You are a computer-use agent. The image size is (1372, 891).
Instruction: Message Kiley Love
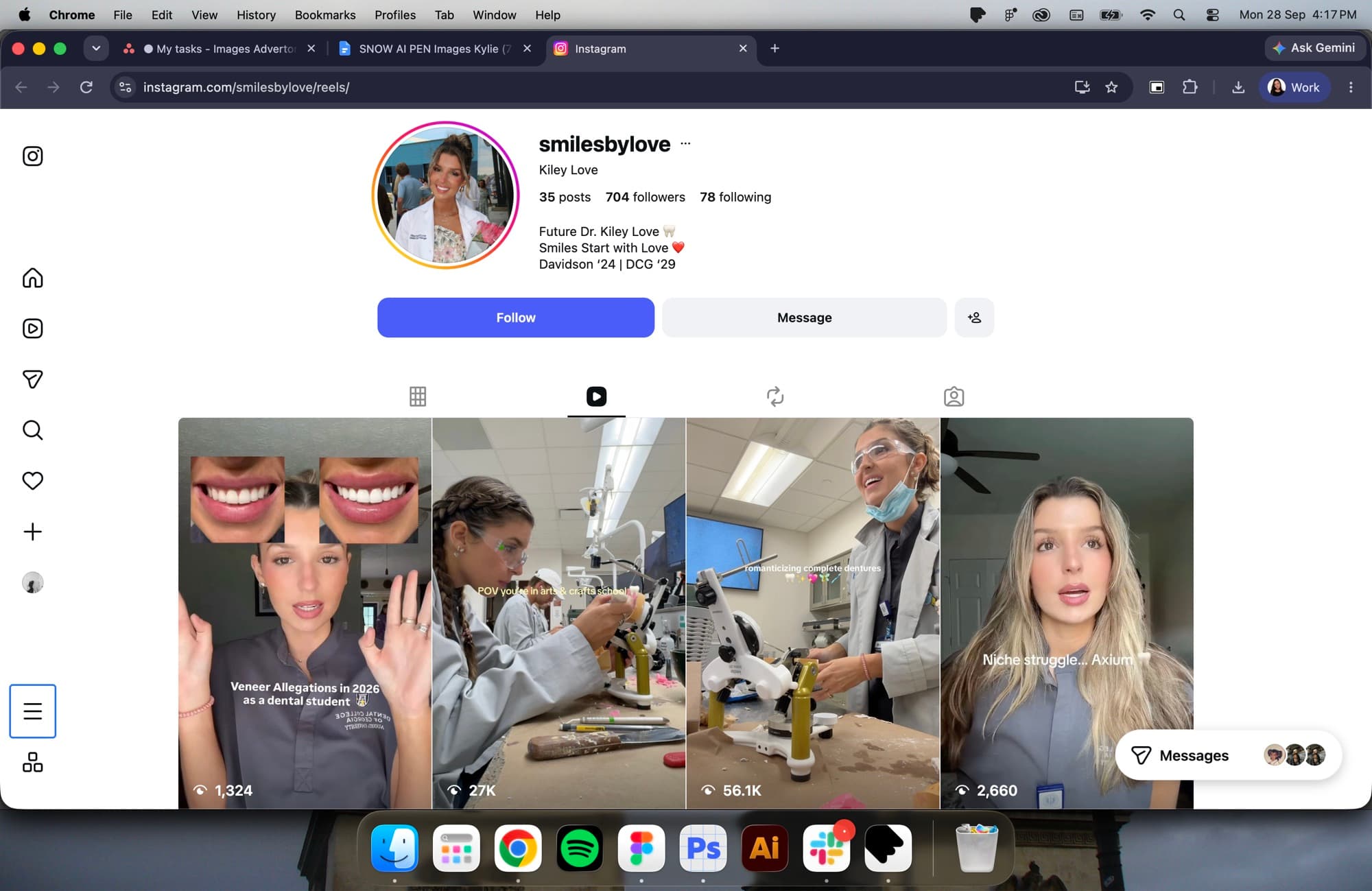[x=804, y=318]
